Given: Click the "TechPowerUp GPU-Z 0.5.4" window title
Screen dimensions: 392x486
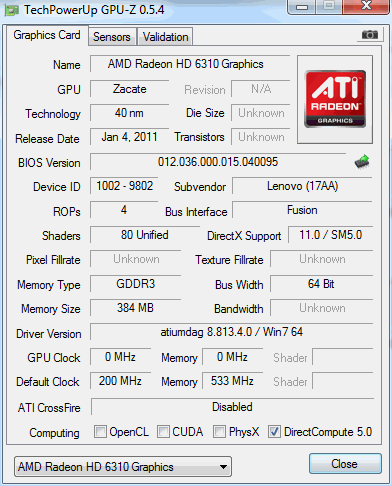Looking at the screenshot, I should tap(94, 10).
